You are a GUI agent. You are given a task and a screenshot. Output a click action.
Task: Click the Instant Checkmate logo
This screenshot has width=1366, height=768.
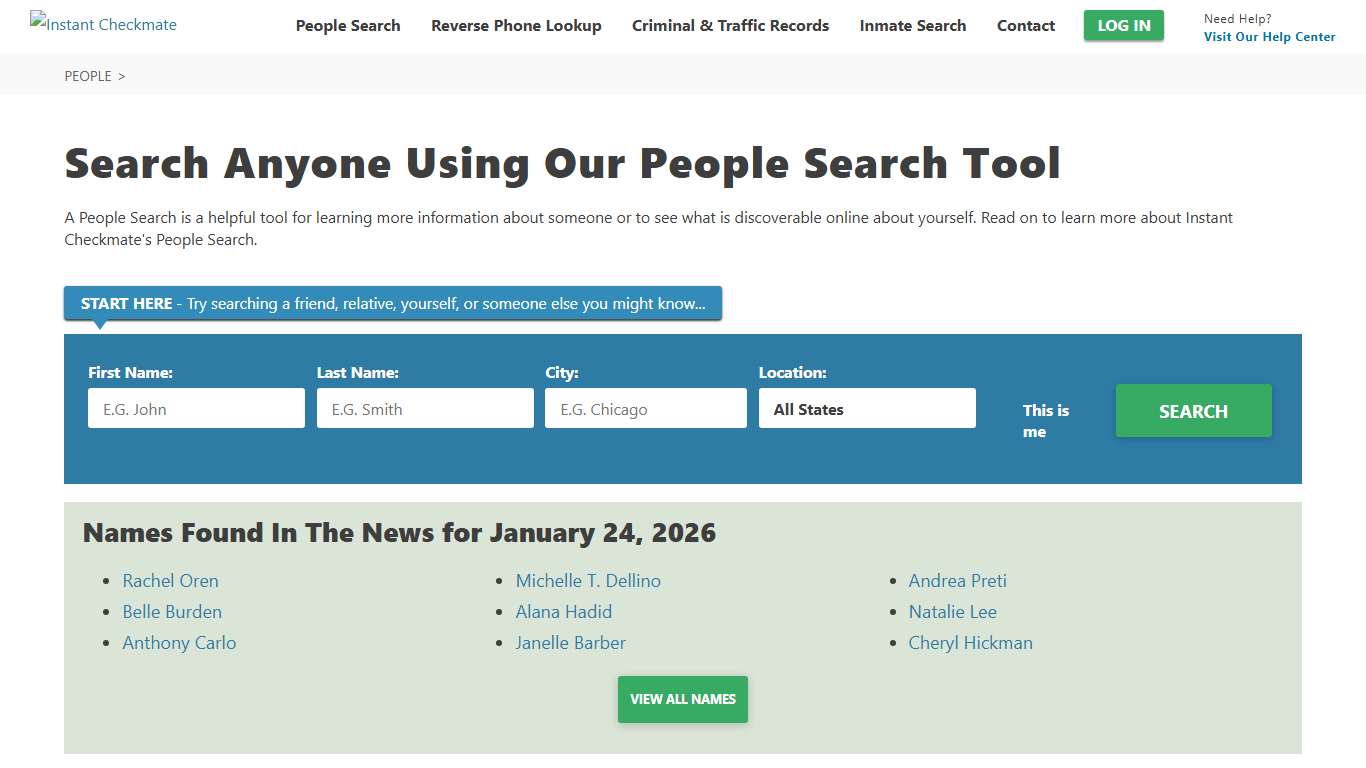102,23
